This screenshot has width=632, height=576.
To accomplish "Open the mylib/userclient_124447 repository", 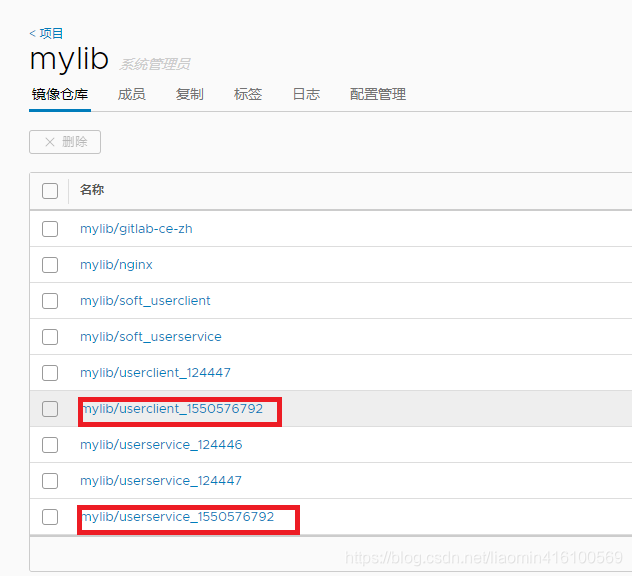I will [155, 373].
